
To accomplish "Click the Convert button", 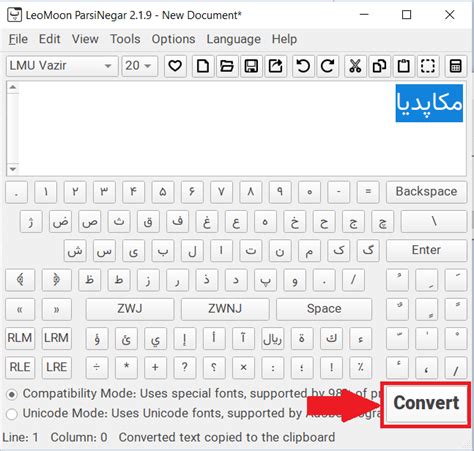I will coord(426,403).
